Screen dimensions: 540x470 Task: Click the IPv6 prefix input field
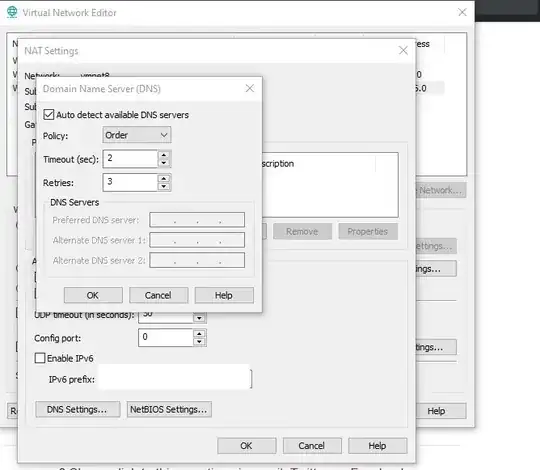(175, 379)
